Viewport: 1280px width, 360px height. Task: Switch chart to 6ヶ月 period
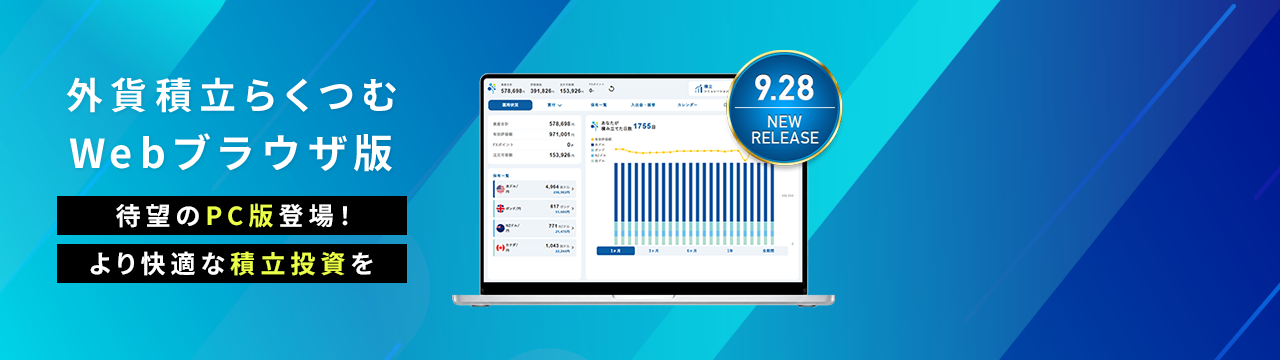(692, 250)
